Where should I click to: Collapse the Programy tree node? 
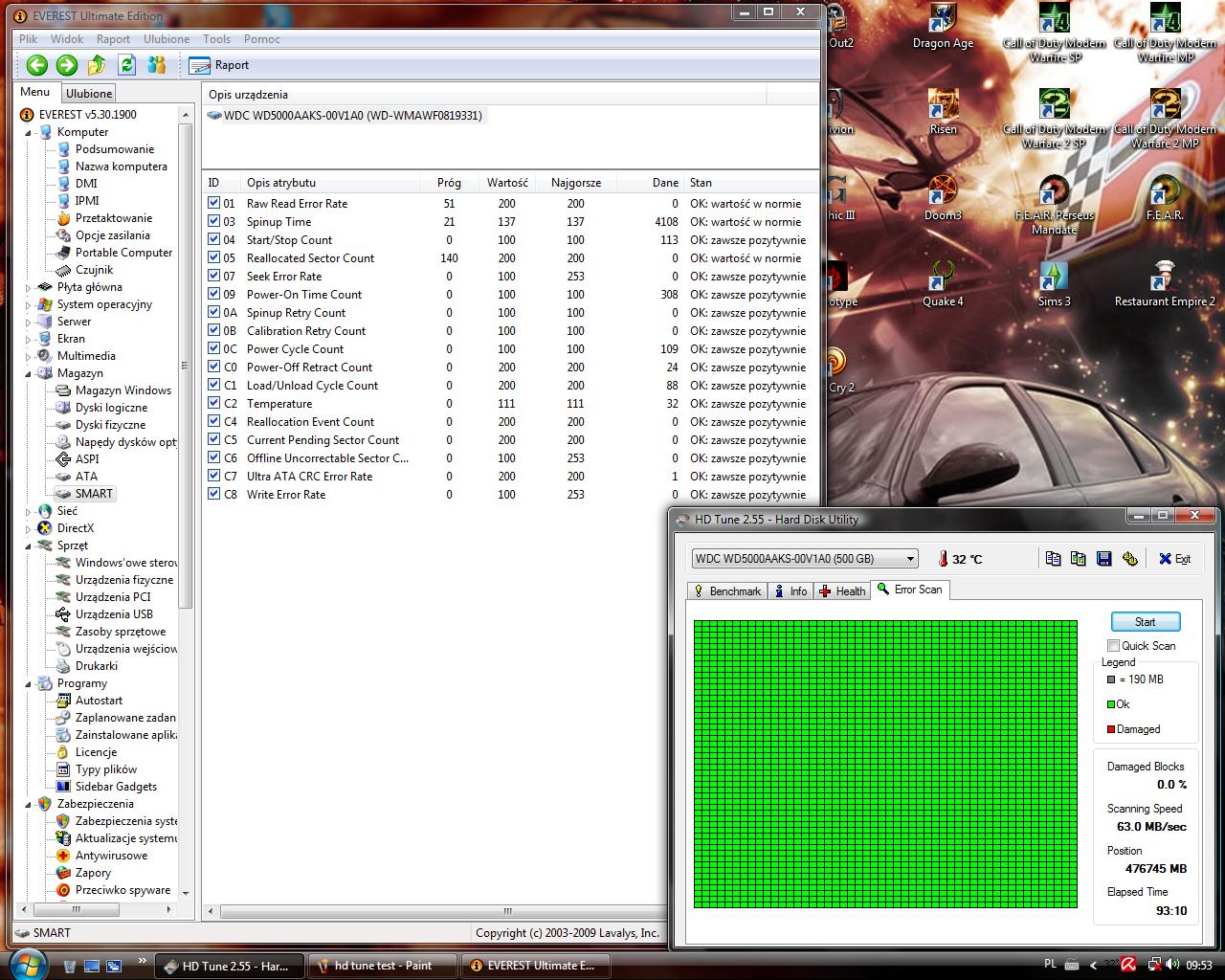[29, 683]
